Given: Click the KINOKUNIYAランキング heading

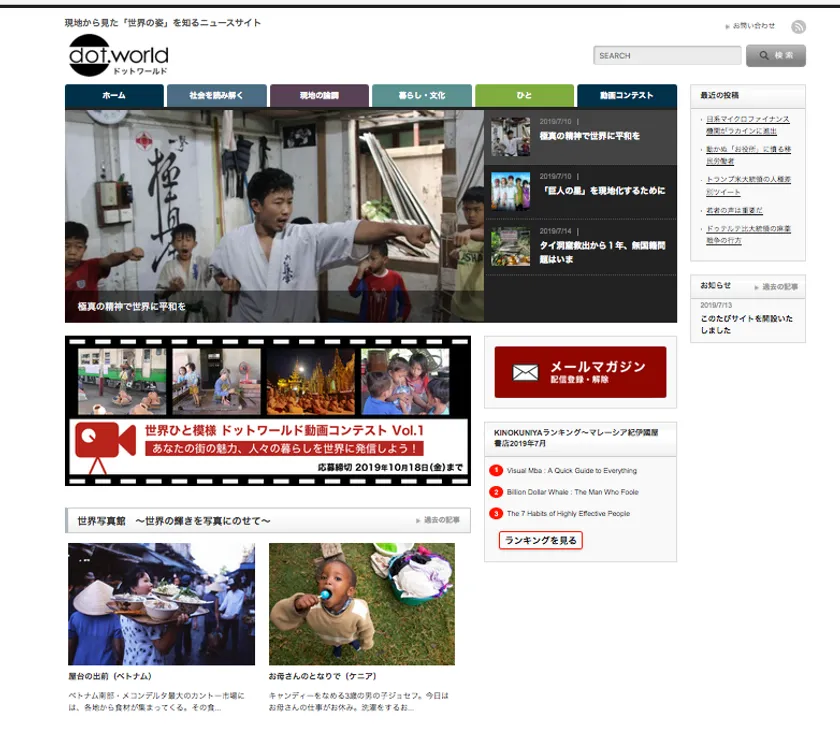Looking at the screenshot, I should coord(576,438).
